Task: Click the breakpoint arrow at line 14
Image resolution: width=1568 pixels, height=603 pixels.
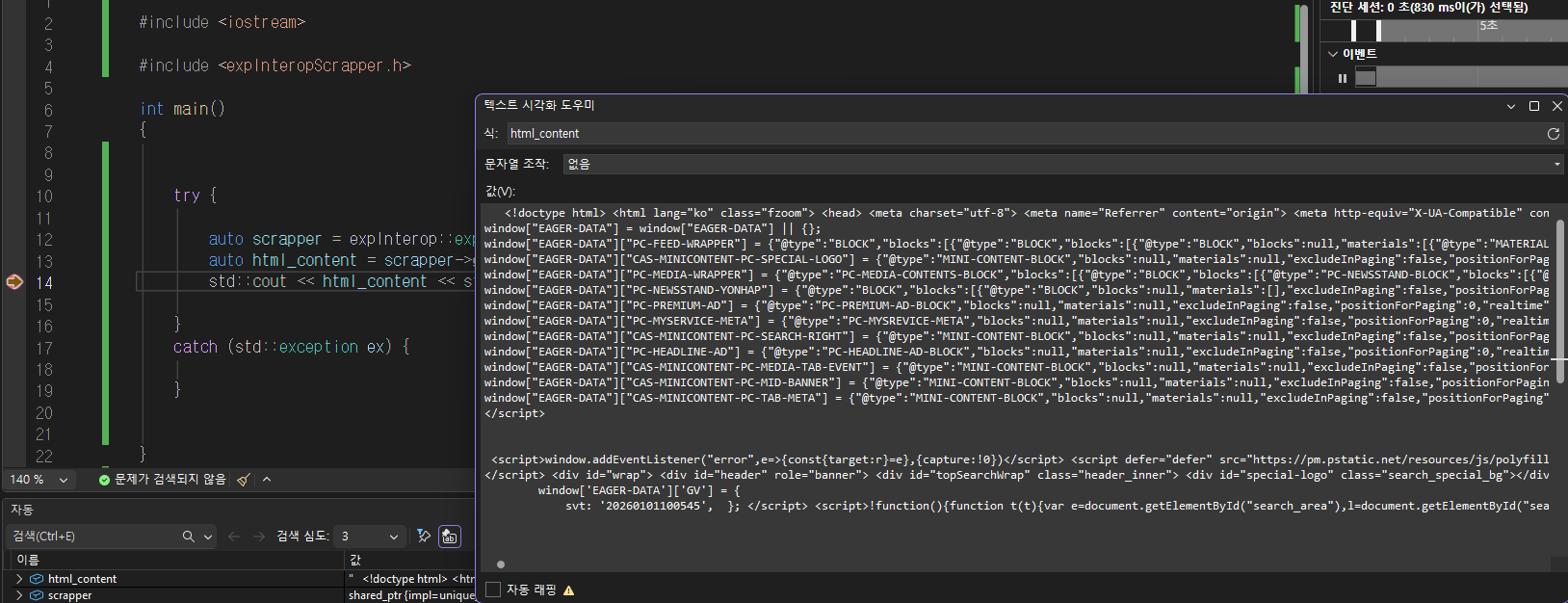Action: click(14, 282)
